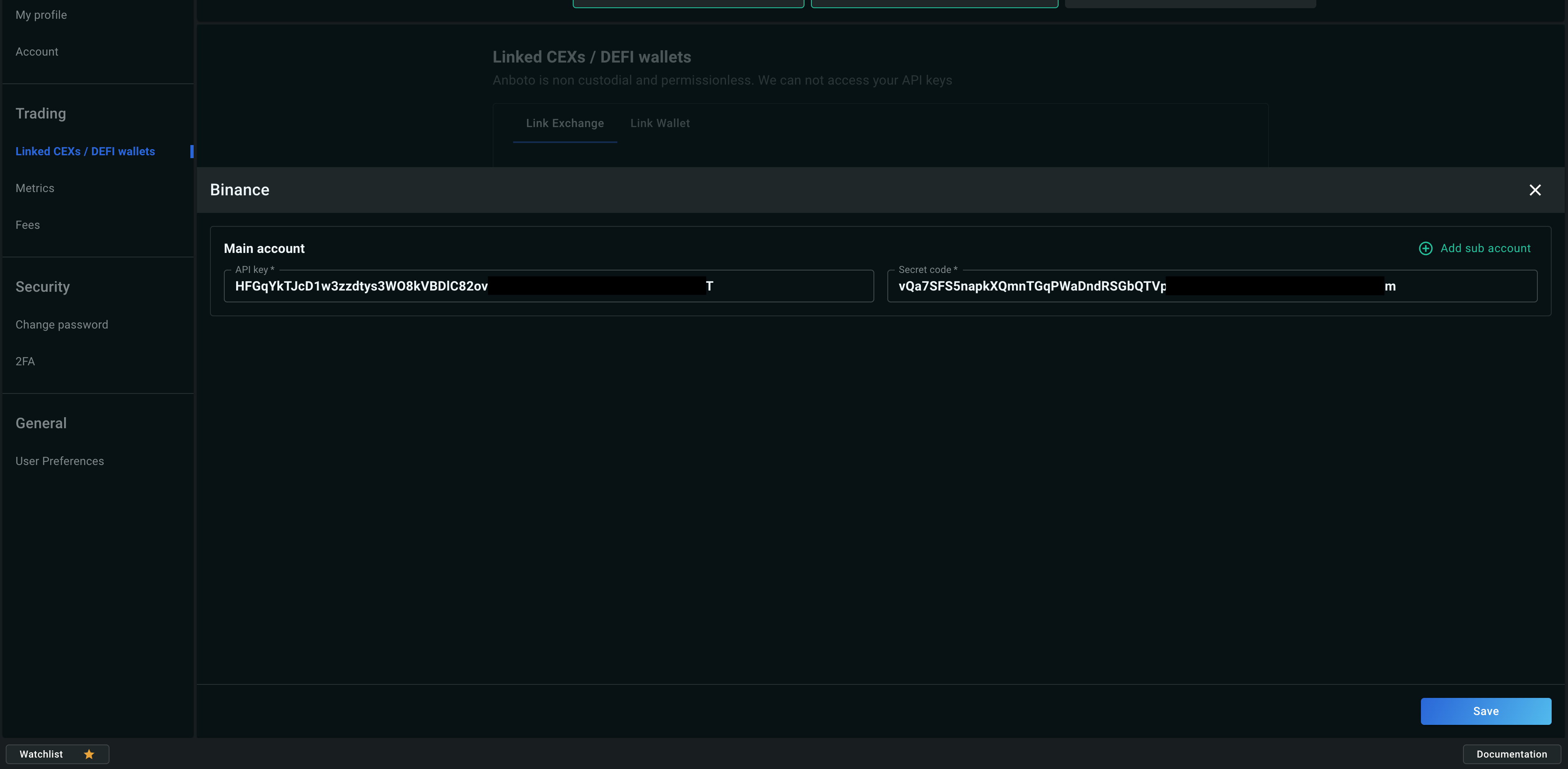Switch to the Link Wallet tab
1568x769 pixels.
(660, 123)
